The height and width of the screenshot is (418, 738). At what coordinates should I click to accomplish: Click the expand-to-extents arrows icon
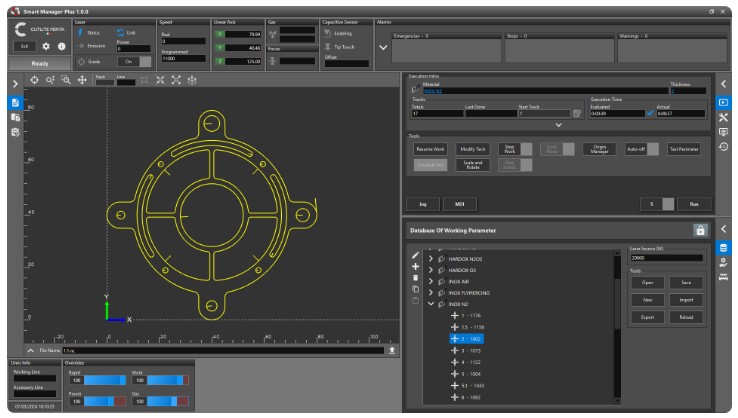tap(176, 80)
